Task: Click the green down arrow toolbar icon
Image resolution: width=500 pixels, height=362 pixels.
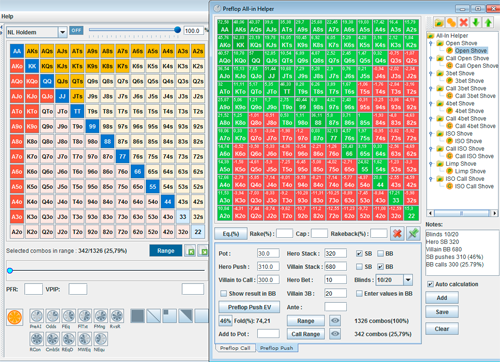Action: (476, 22)
